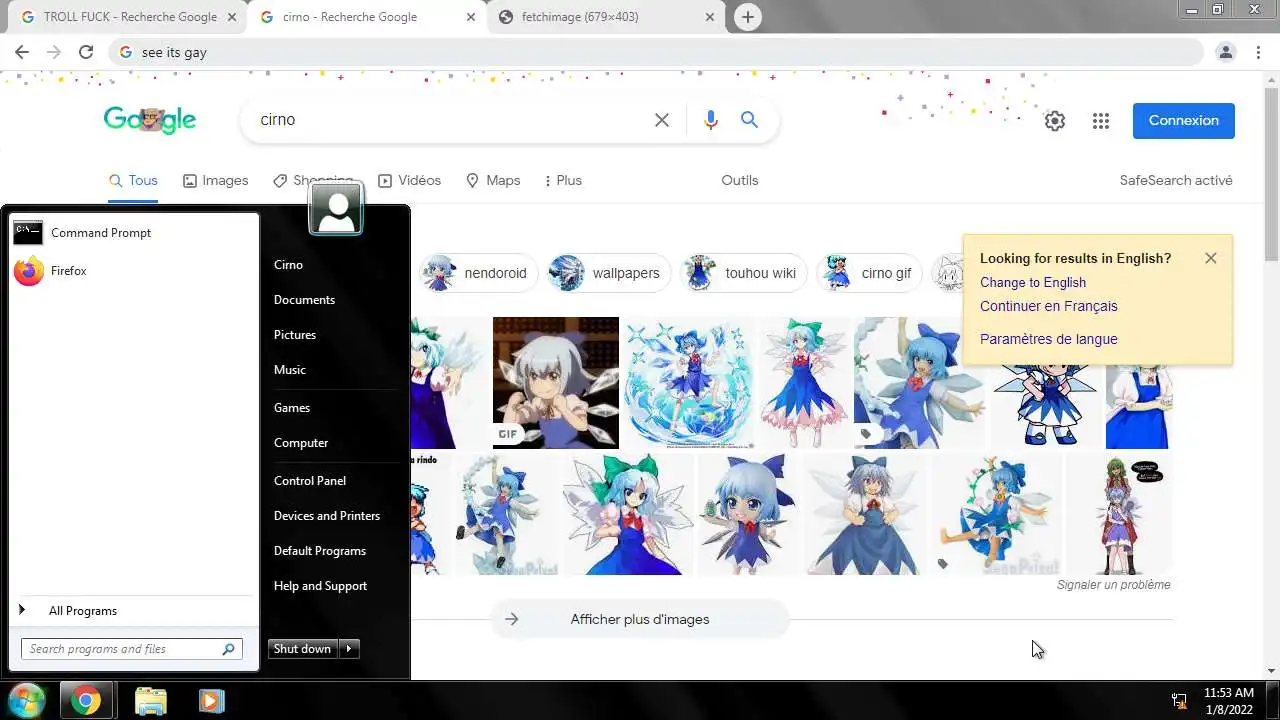Open Games in Start menu

coord(292,408)
